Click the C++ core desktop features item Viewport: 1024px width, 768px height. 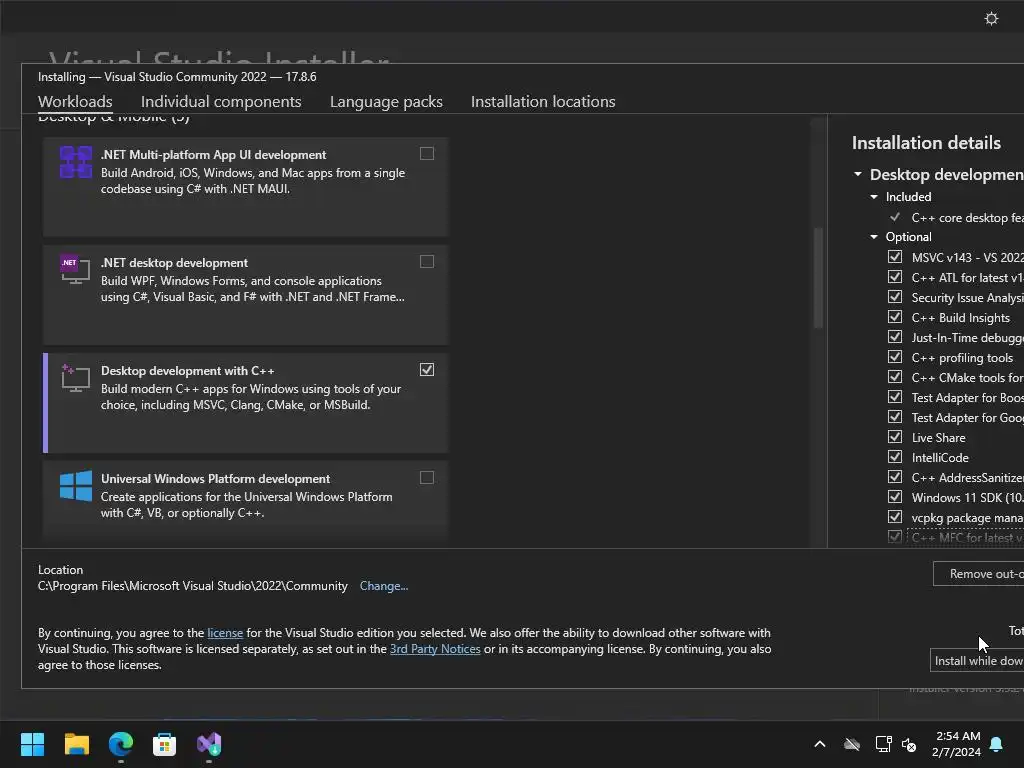(x=967, y=217)
